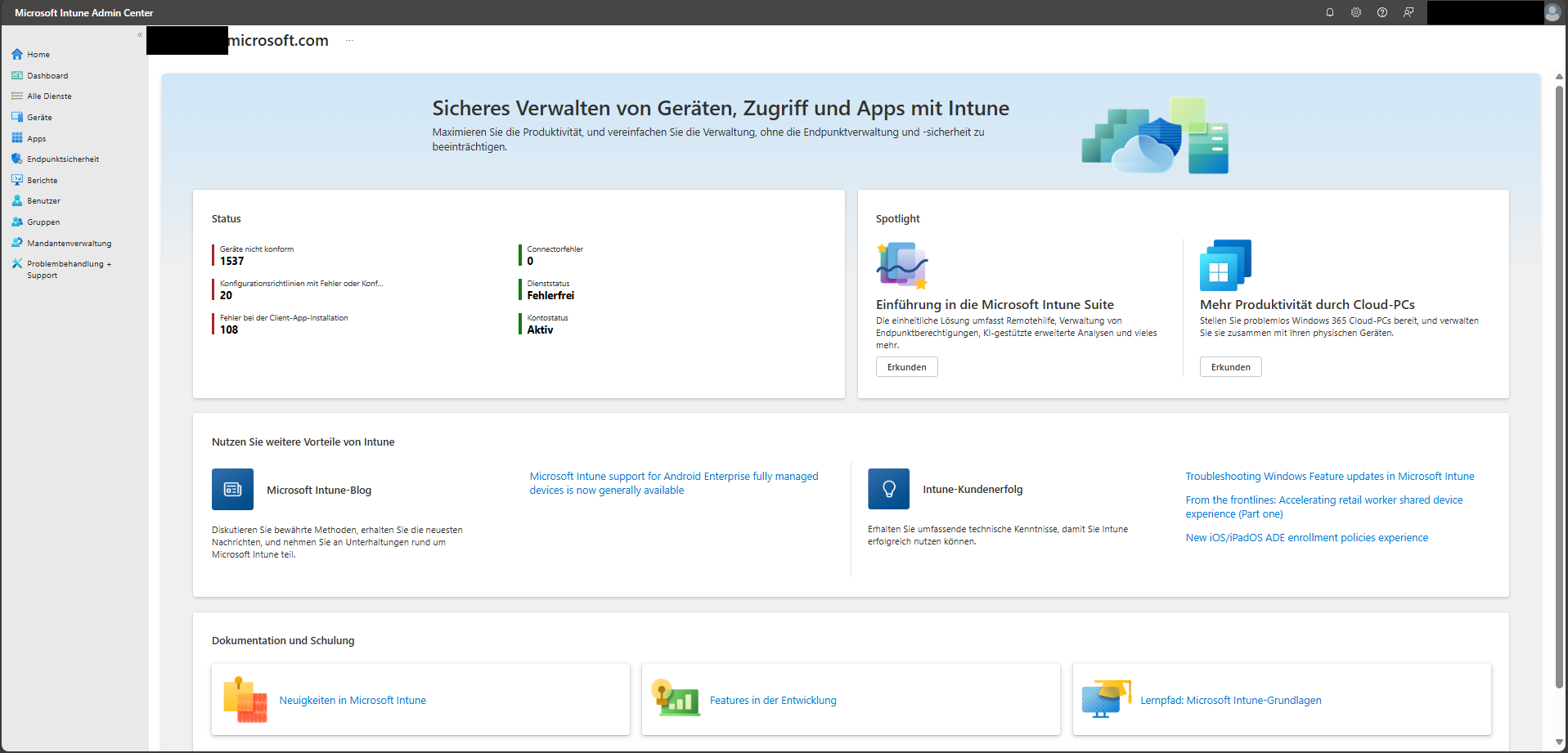
Task: Click the Lernpfad graduation cap icon
Action: [1106, 699]
